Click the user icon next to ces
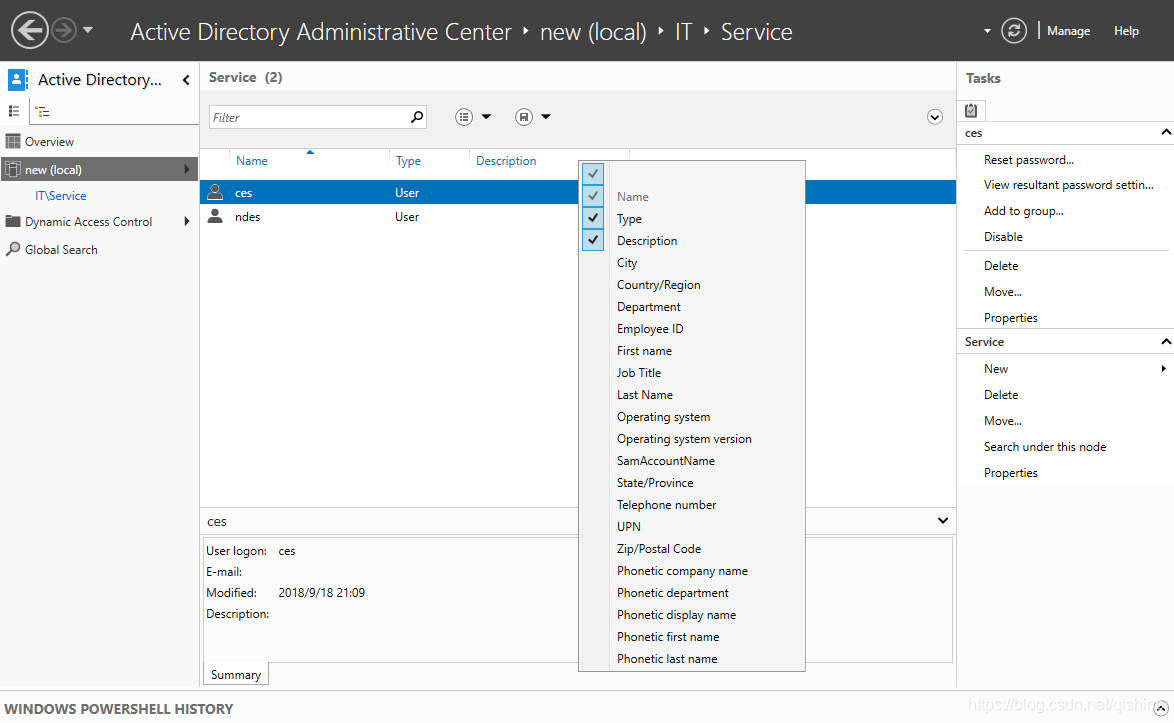The width and height of the screenshot is (1174, 723). (216, 192)
